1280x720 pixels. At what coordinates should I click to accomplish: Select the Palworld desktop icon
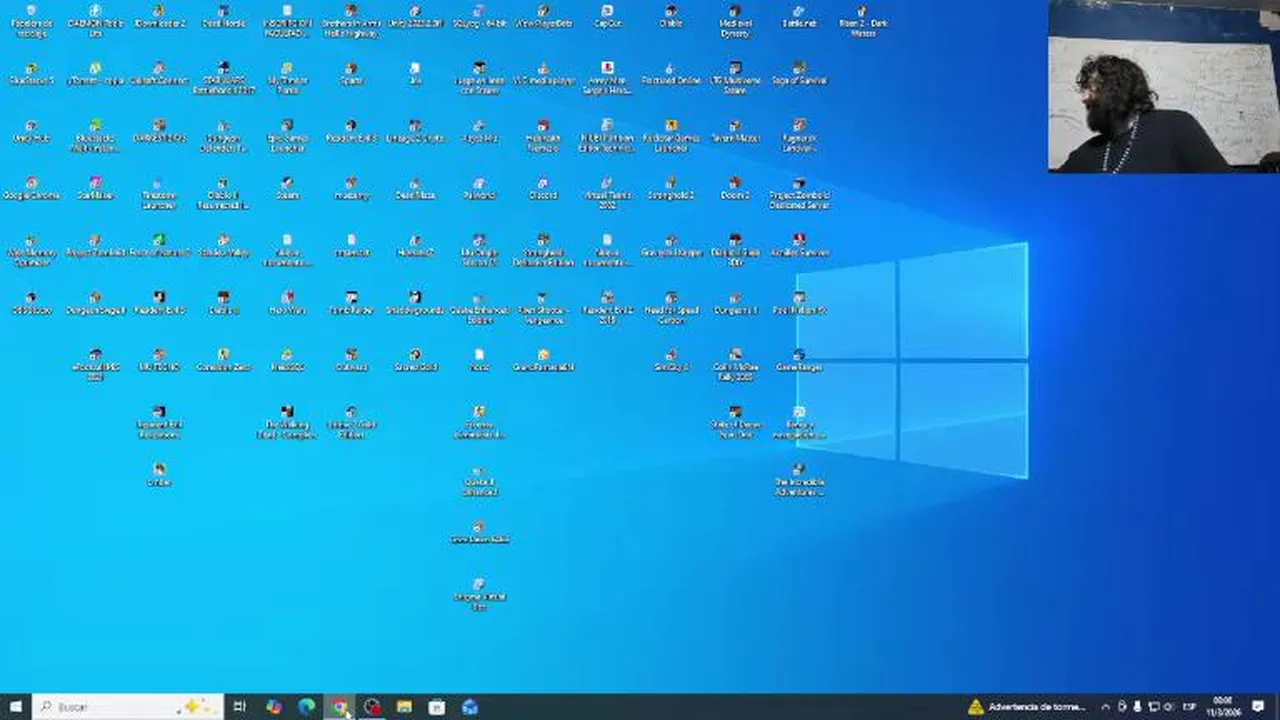(479, 188)
